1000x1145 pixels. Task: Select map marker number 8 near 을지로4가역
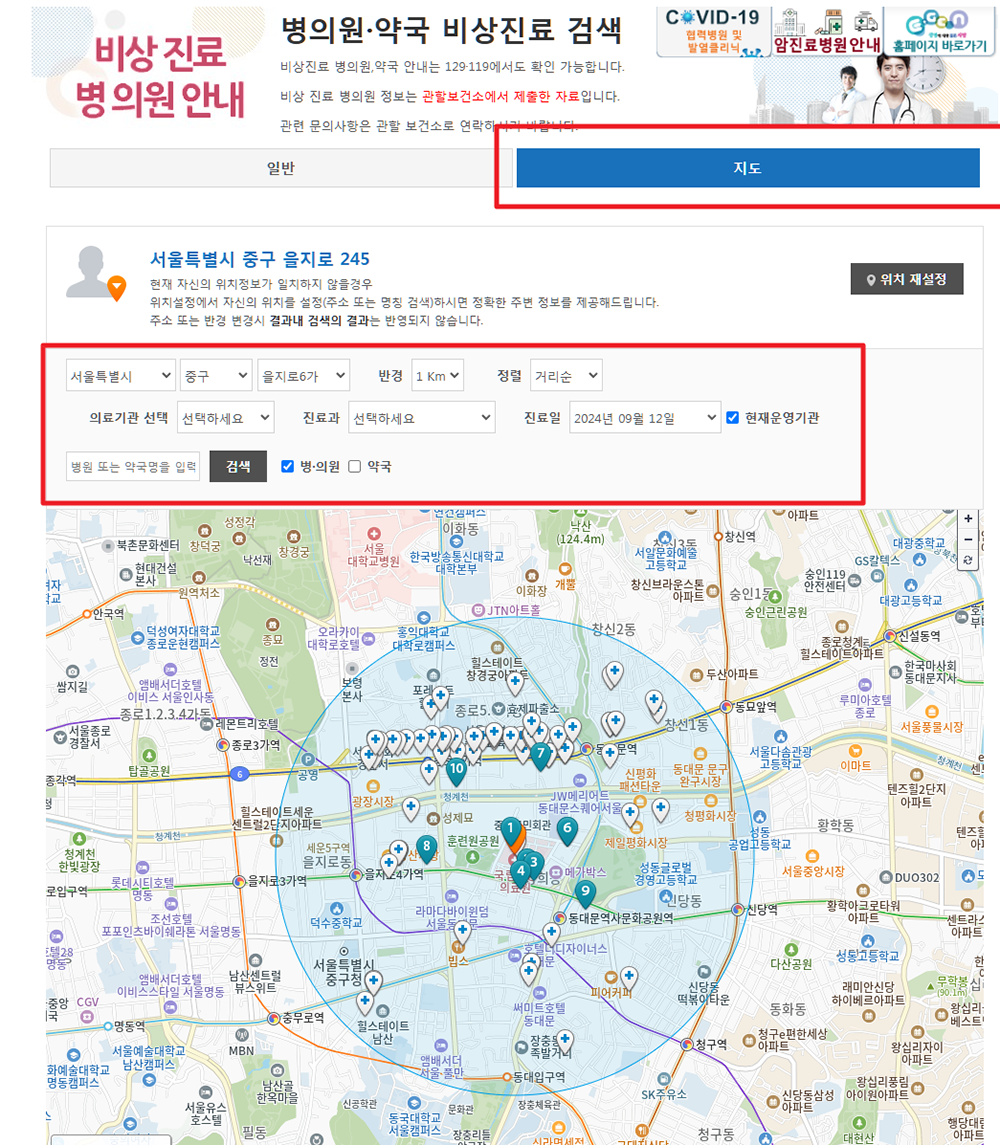427,846
